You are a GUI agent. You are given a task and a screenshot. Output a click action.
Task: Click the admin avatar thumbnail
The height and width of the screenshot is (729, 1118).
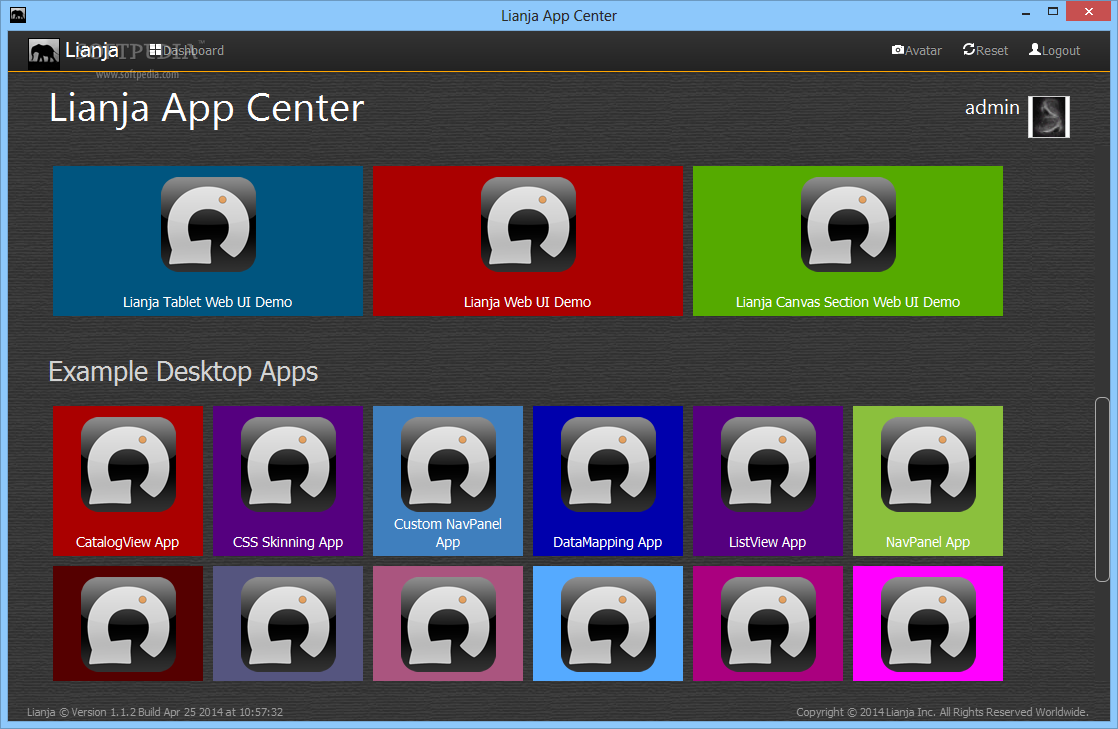[1049, 116]
